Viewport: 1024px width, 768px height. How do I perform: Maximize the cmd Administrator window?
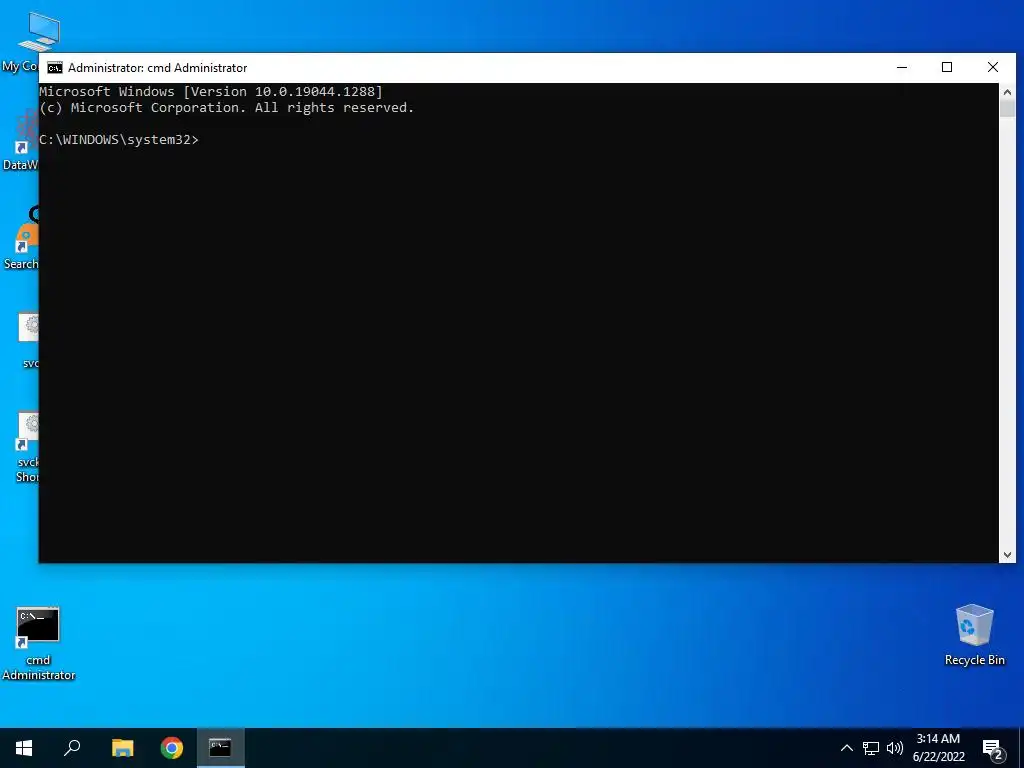click(x=947, y=67)
